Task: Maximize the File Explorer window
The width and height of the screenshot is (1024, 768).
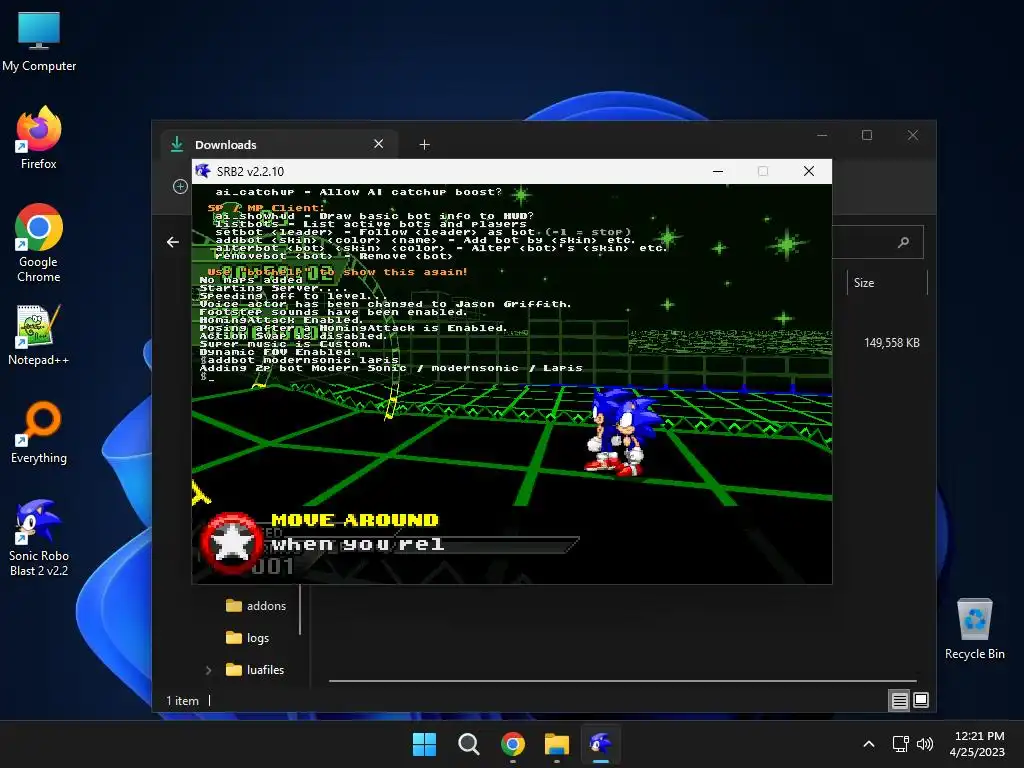Action: [x=867, y=135]
